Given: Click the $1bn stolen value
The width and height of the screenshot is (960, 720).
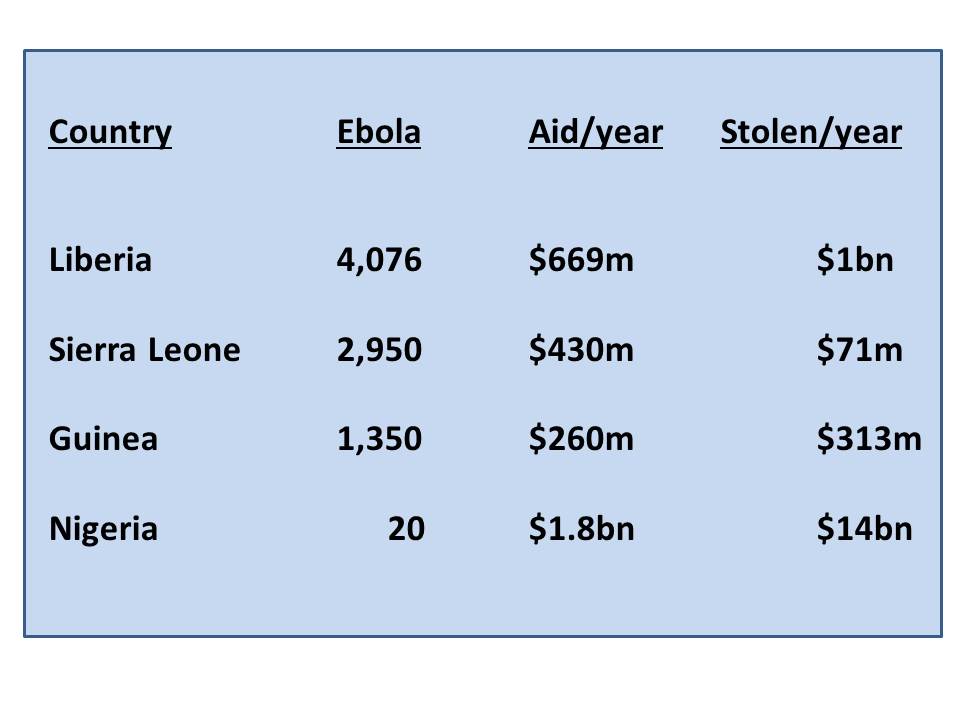Looking at the screenshot, I should [855, 260].
